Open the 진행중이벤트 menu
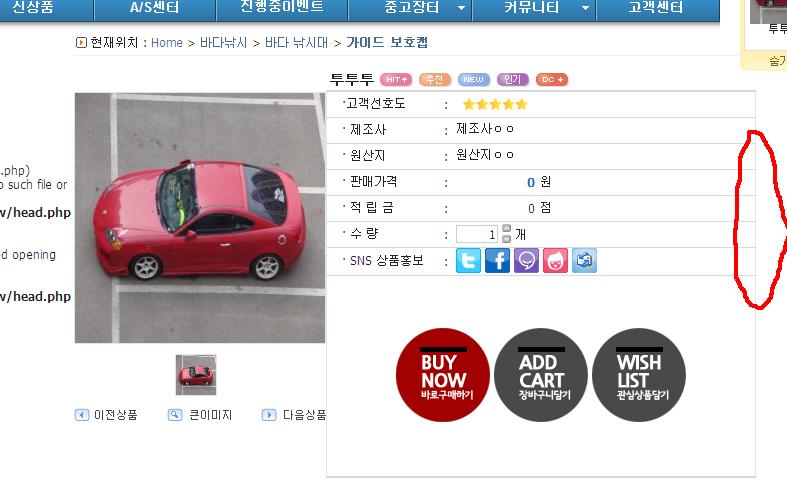 282,7
